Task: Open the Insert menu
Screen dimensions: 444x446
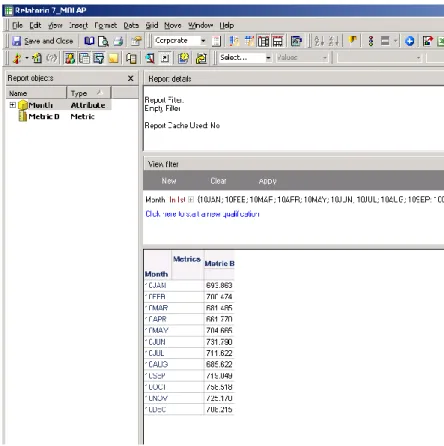Action: coord(78,25)
